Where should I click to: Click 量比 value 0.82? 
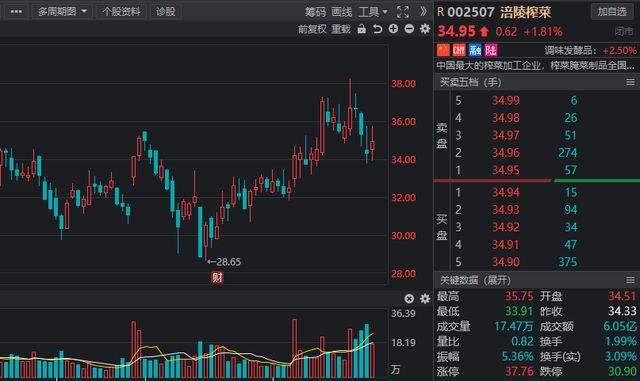pos(522,341)
